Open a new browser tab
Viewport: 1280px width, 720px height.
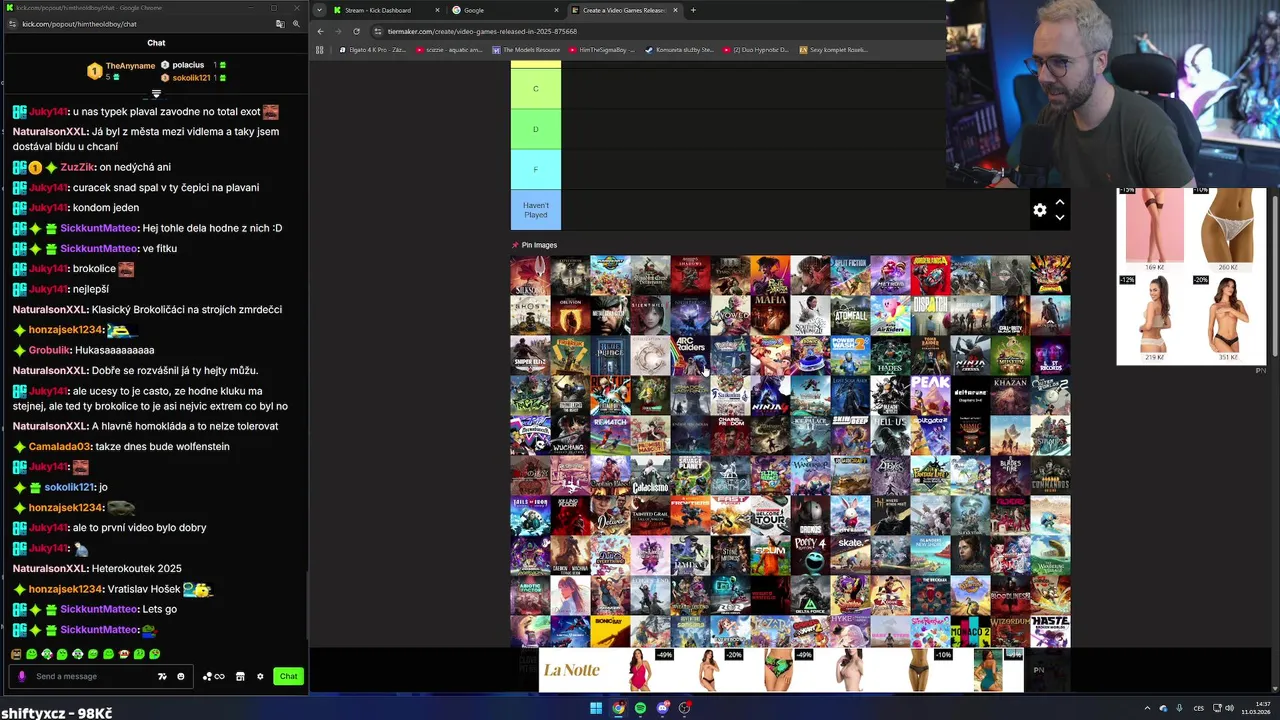pyautogui.click(x=693, y=10)
